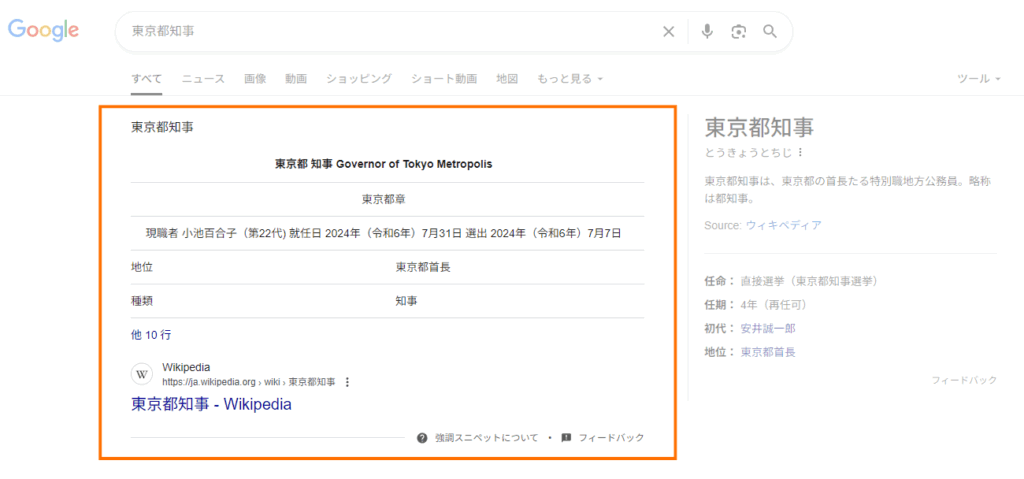The height and width of the screenshot is (479, 1024).
Task: Clear the search box with X icon
Action: [x=669, y=31]
